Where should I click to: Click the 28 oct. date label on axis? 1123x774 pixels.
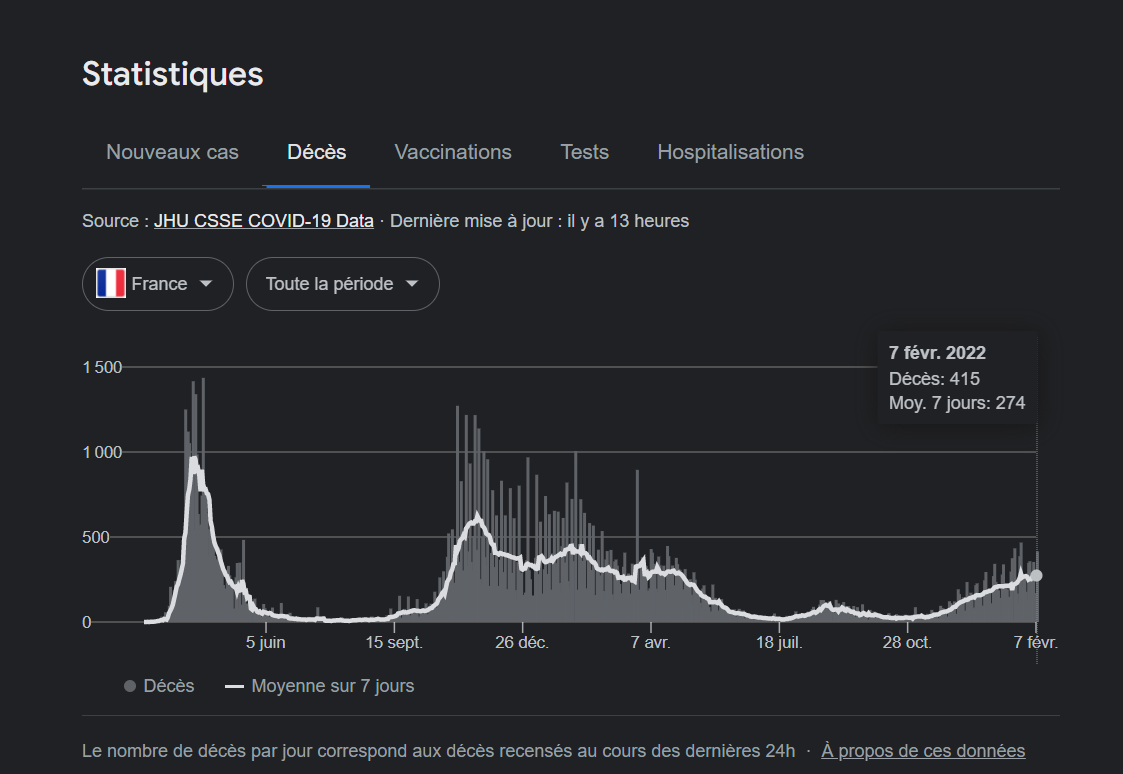point(906,643)
